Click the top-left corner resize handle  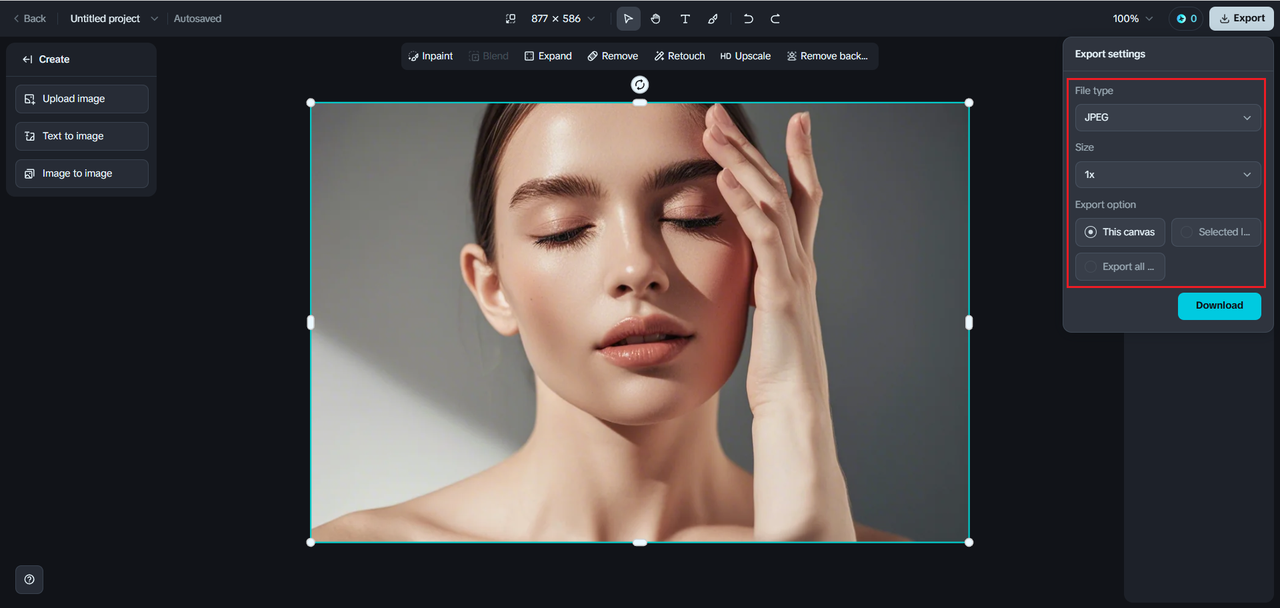311,103
